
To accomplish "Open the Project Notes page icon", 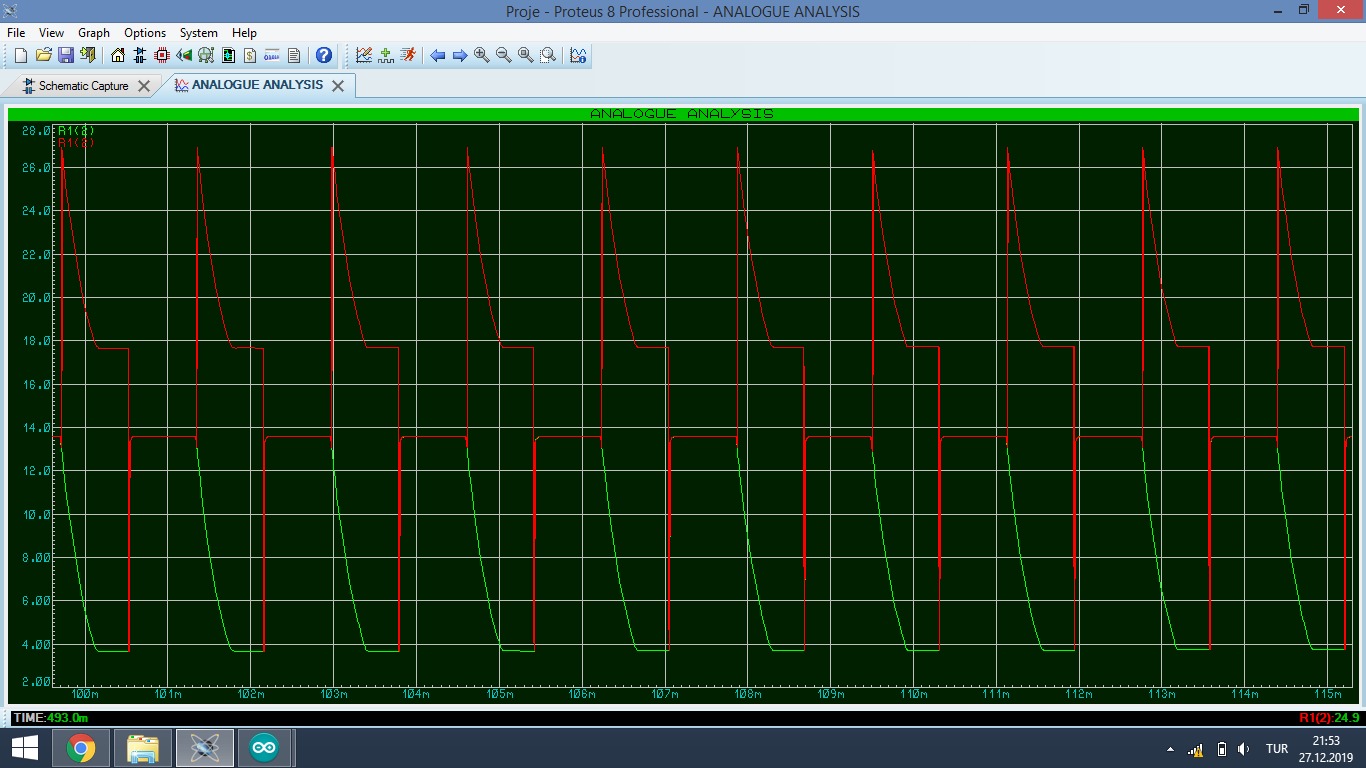I will point(294,56).
